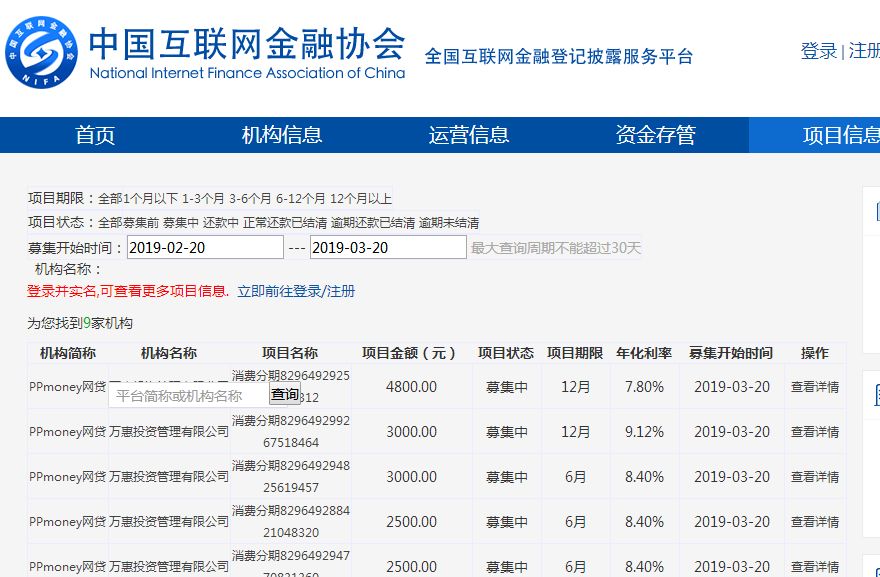Filter status by 逾期未结清
The width and height of the screenshot is (880, 577).
coord(449,223)
